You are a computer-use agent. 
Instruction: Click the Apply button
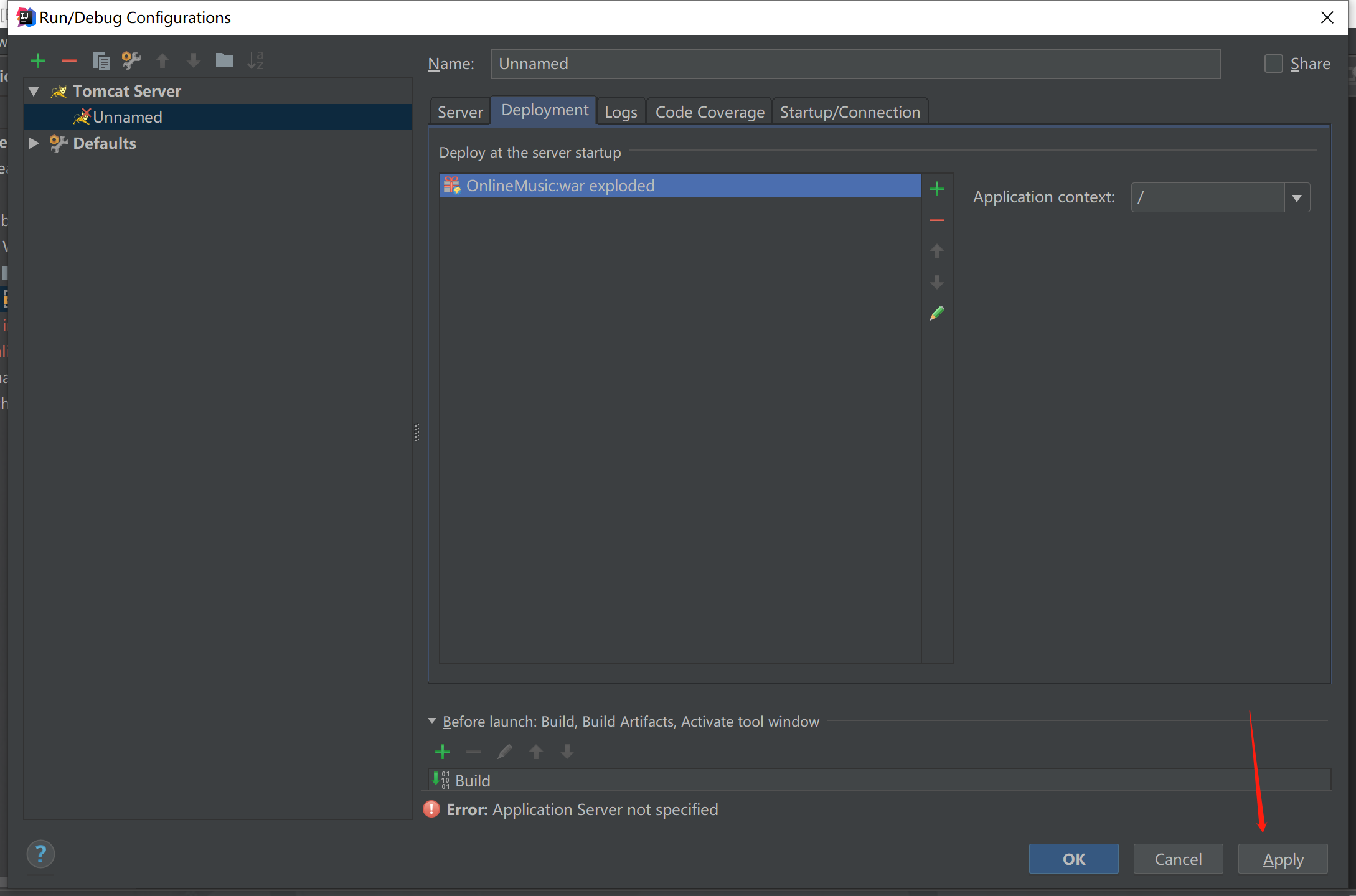(x=1283, y=859)
